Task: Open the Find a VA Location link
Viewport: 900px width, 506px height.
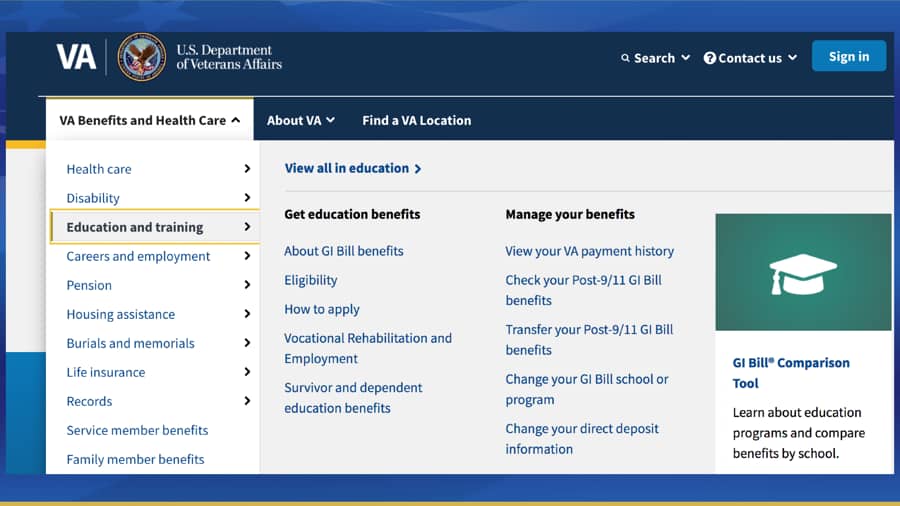Action: click(416, 120)
